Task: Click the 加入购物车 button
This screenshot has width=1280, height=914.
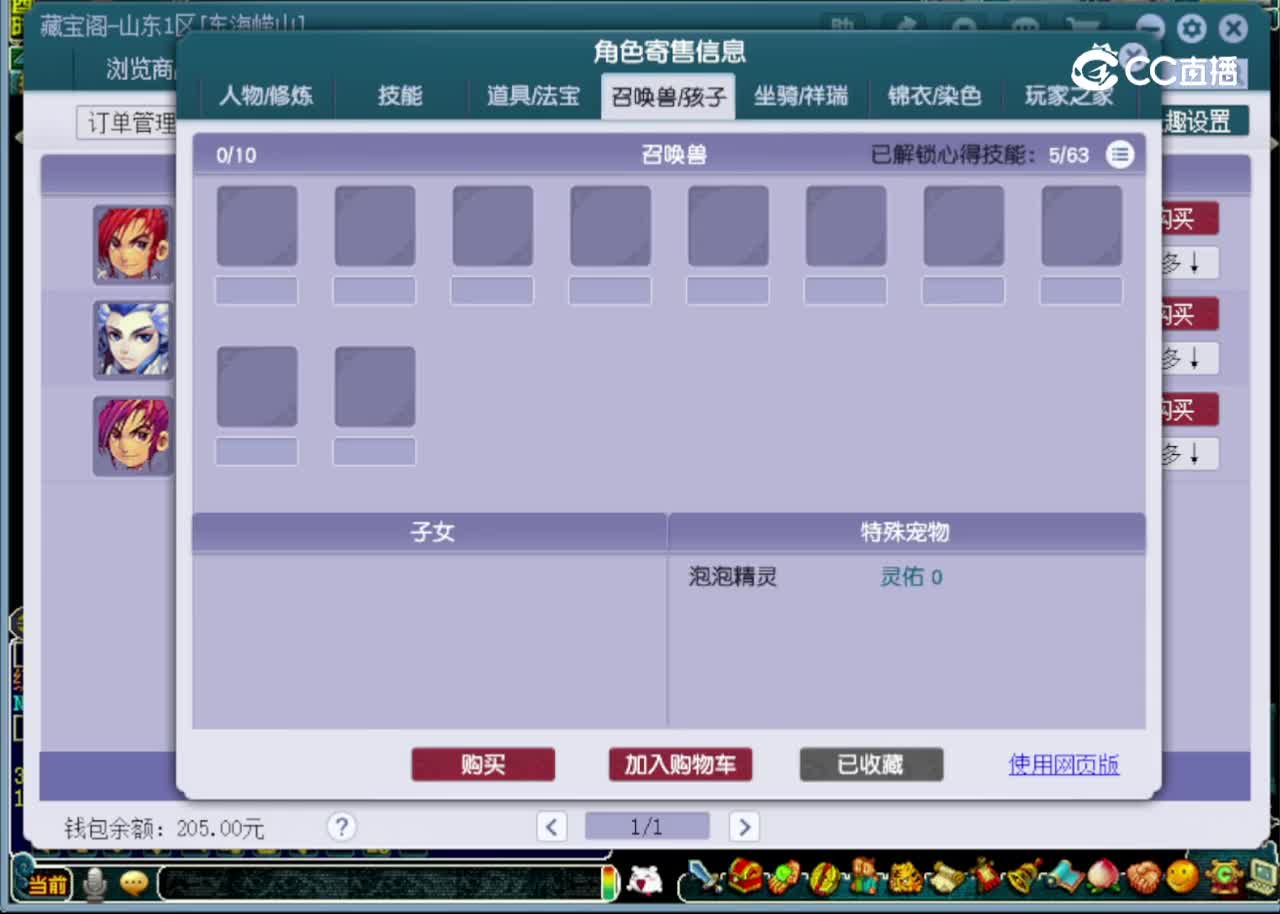Action: click(x=680, y=764)
